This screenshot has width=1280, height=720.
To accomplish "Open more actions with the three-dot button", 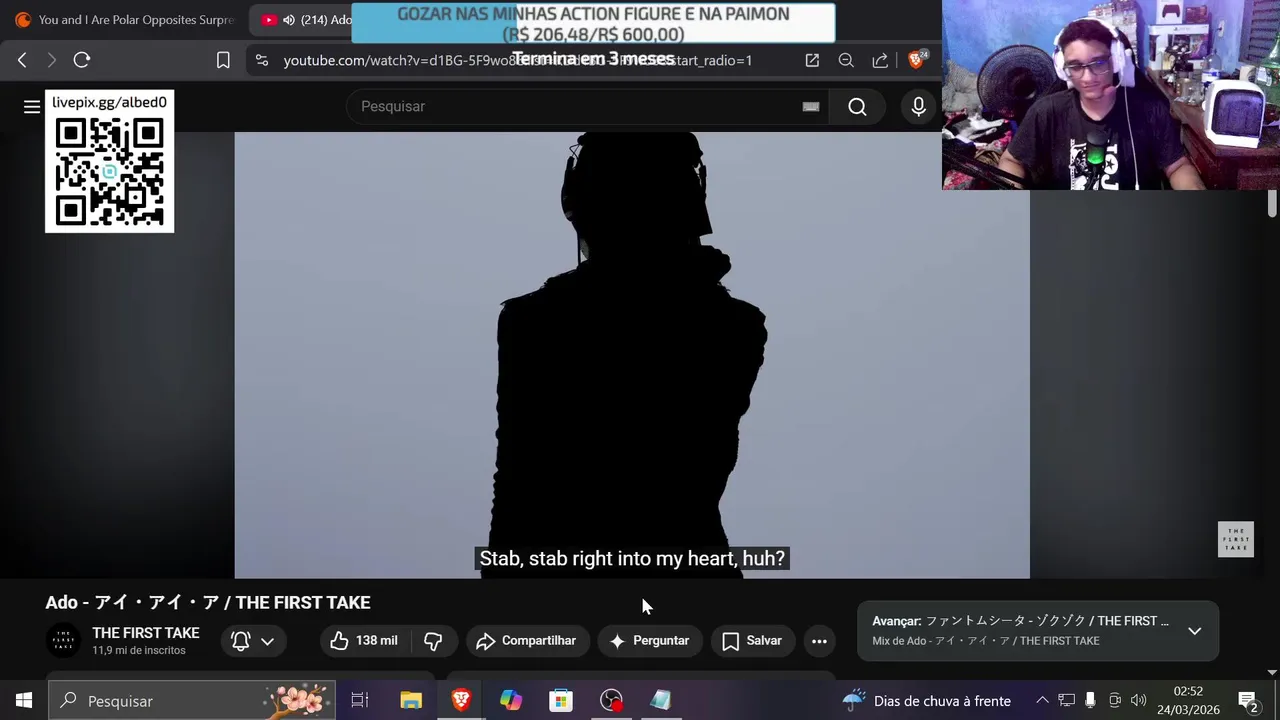I will [819, 641].
